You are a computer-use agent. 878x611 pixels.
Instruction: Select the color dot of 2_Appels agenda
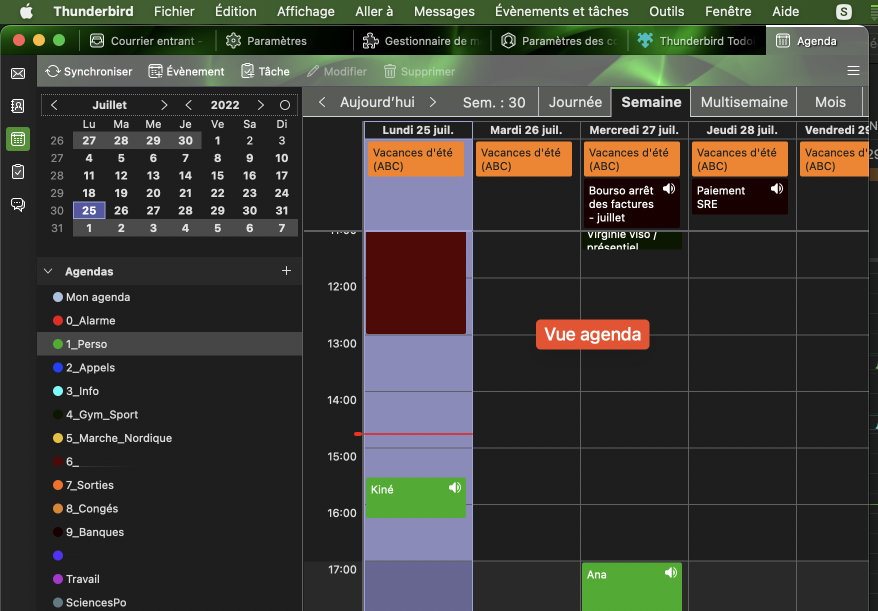point(57,368)
